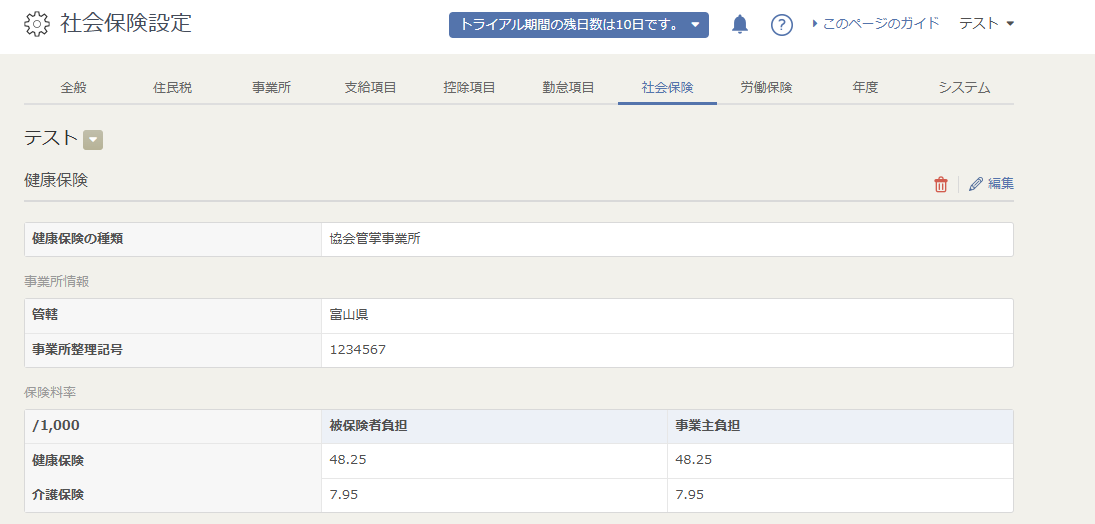Open the notification bell
This screenshot has height=524, width=1095.
(740, 24)
